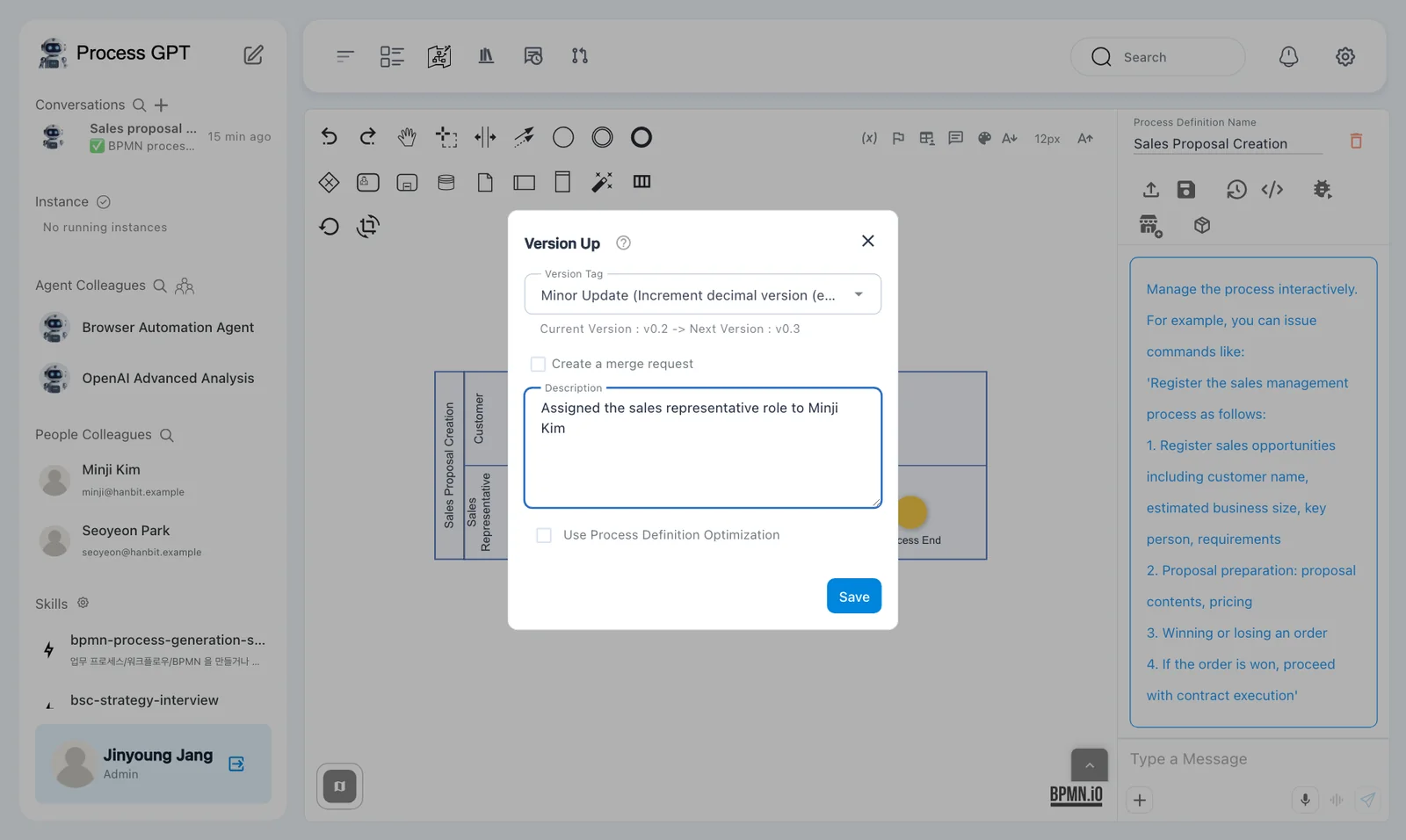The height and width of the screenshot is (840, 1406).
Task: Open the top bar list menu icon
Action: pyautogui.click(x=345, y=56)
